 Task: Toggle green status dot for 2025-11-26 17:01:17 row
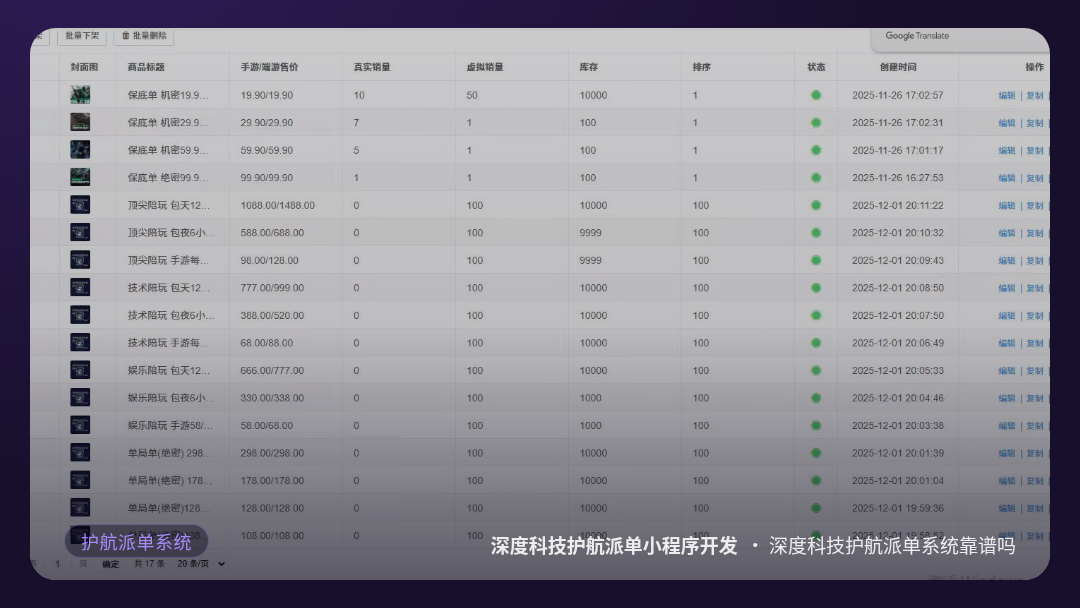tap(816, 150)
